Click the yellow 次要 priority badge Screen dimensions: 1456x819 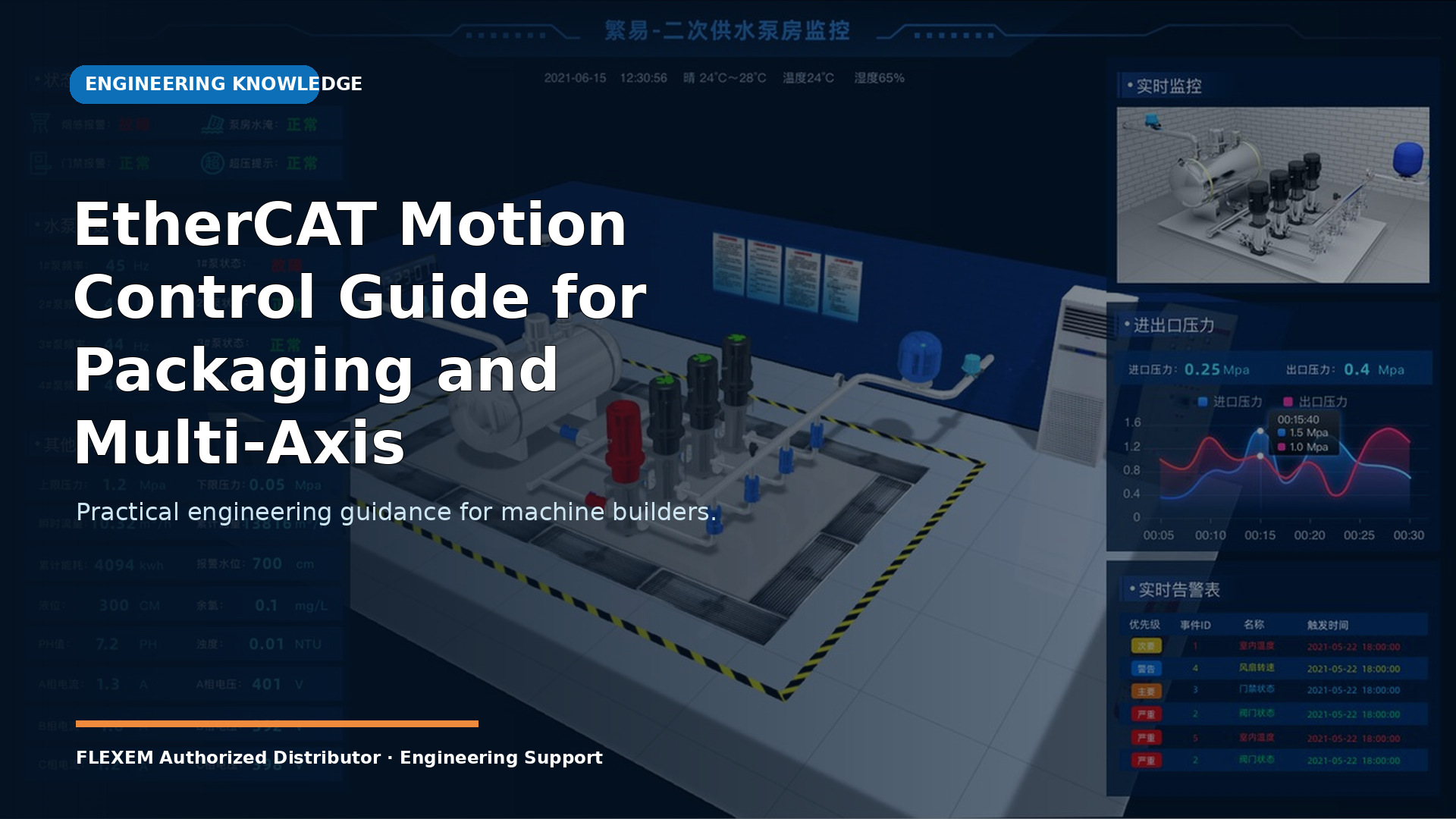(x=1146, y=646)
